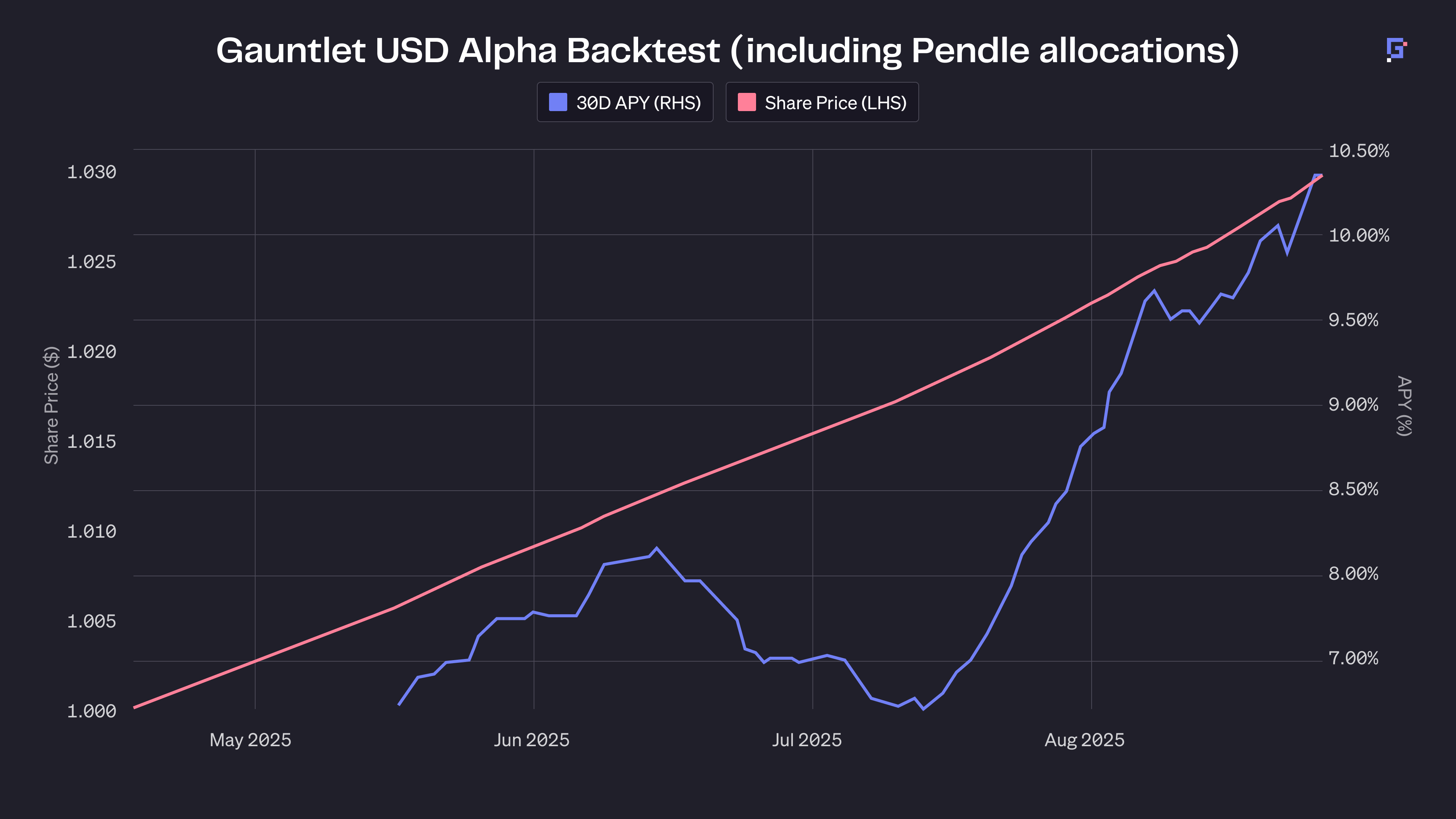This screenshot has height=819, width=1456.
Task: Click the 7.00% APY tick label
Action: (x=1353, y=658)
